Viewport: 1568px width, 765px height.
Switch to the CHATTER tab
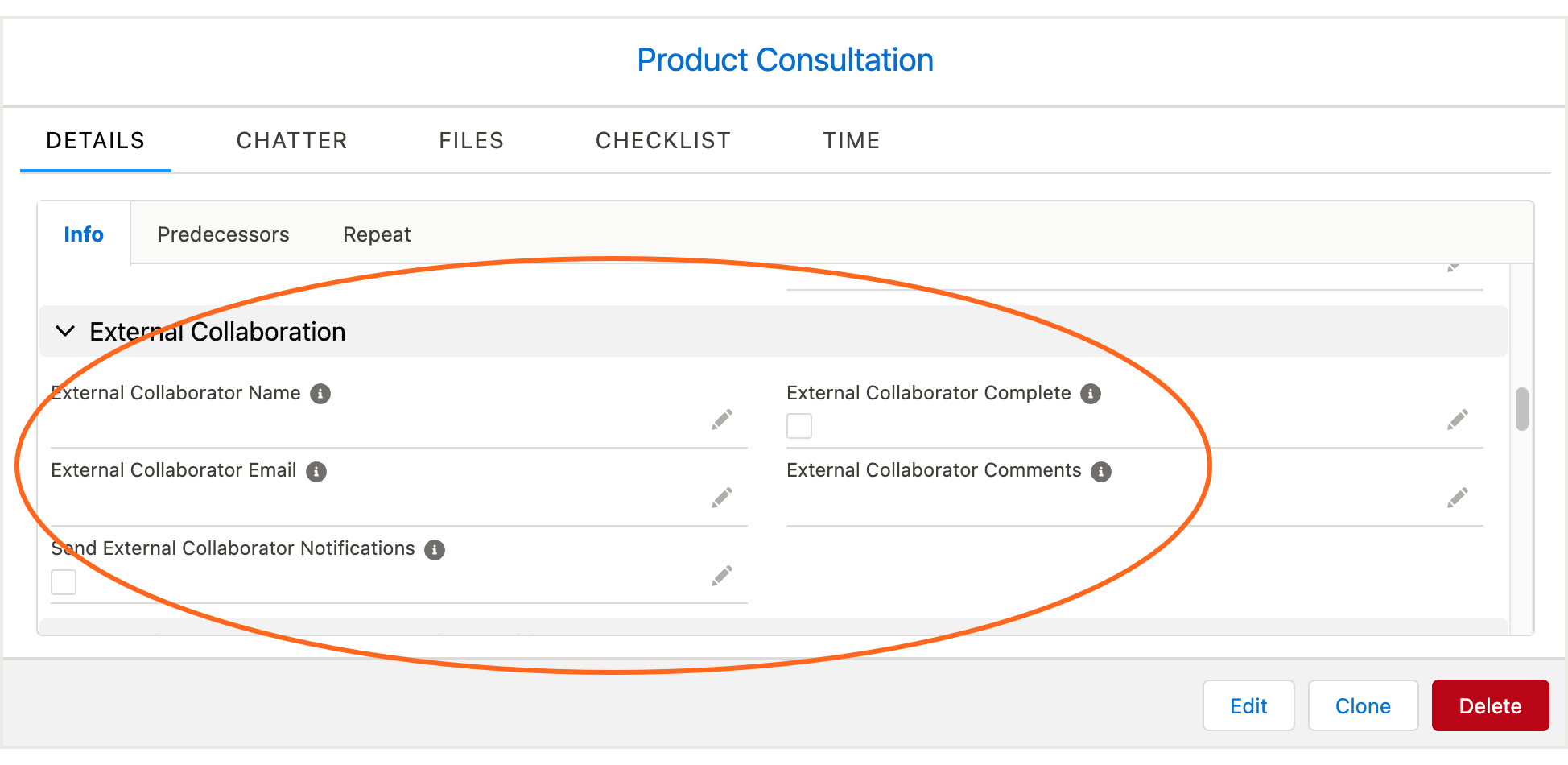tap(291, 140)
